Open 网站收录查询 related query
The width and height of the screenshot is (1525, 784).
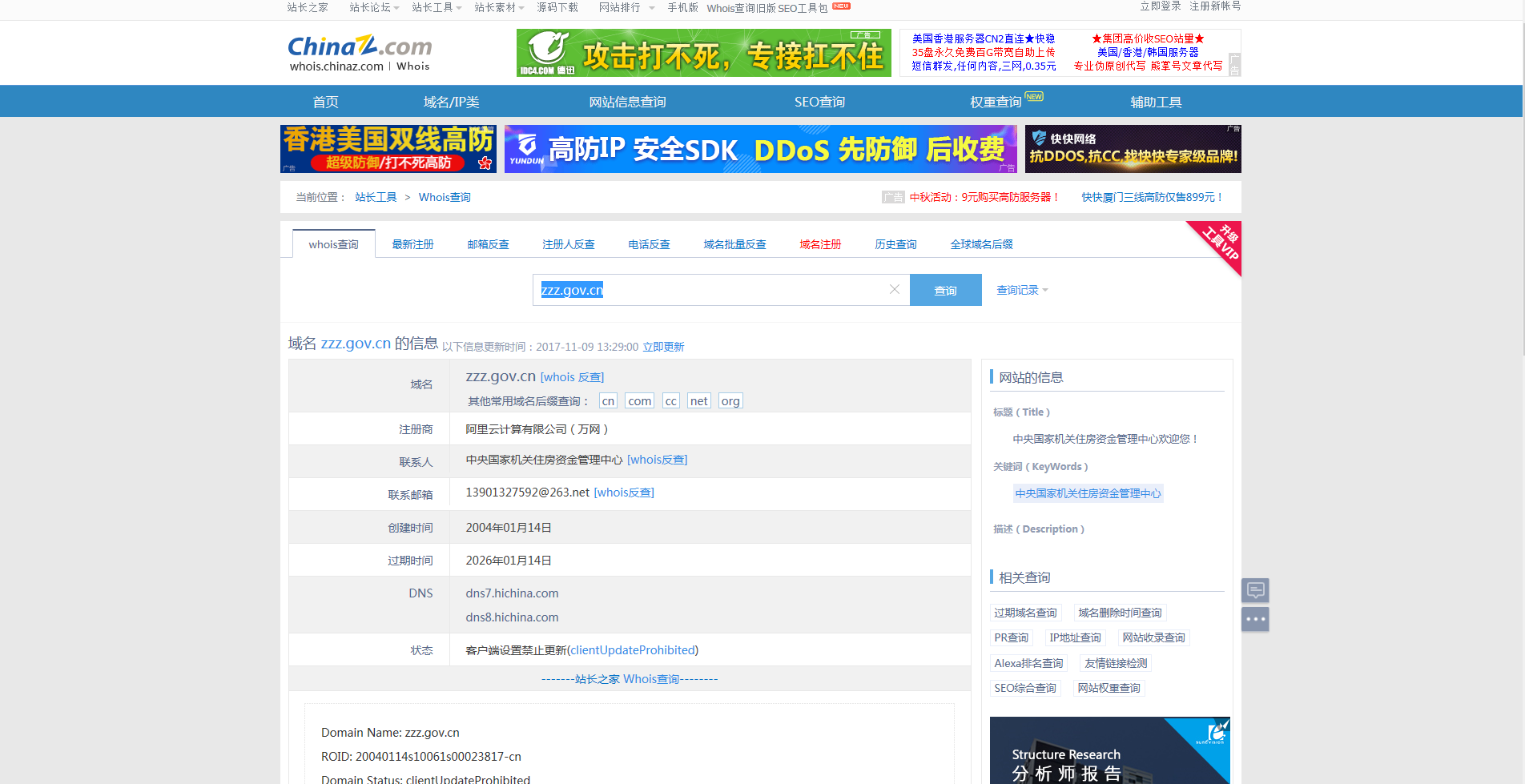[x=1153, y=637]
